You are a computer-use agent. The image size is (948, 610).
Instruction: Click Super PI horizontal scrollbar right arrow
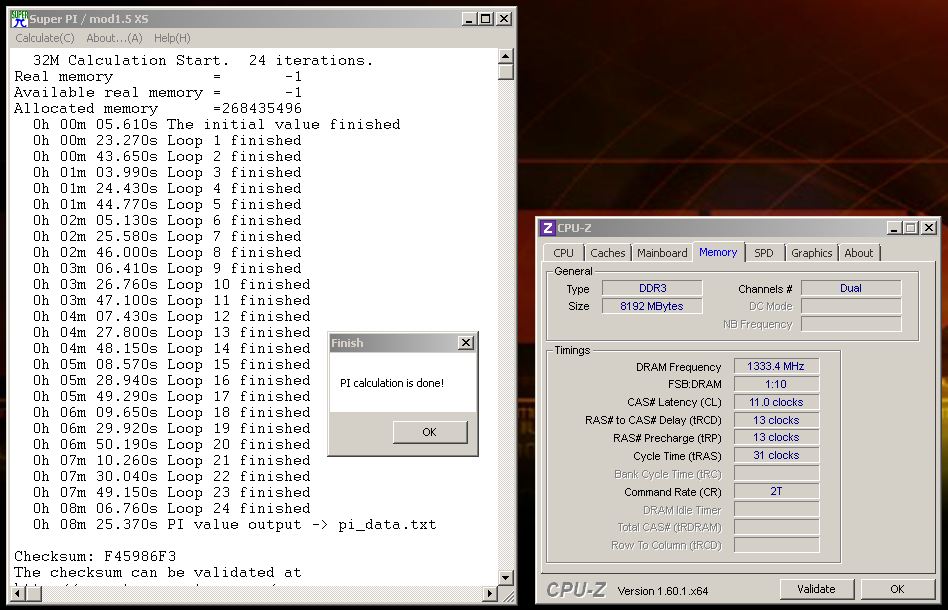tap(490, 594)
